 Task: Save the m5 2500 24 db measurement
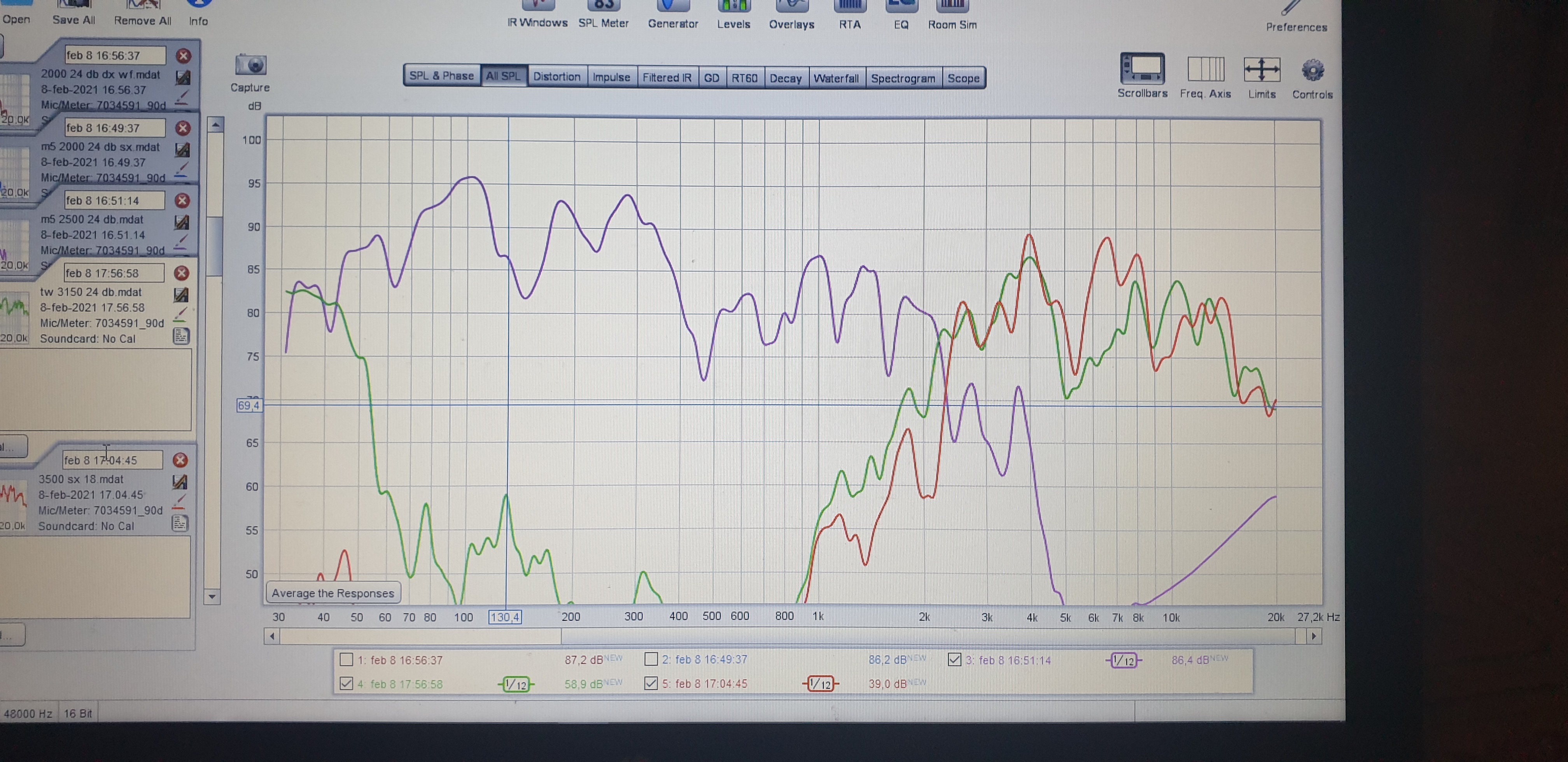181,222
